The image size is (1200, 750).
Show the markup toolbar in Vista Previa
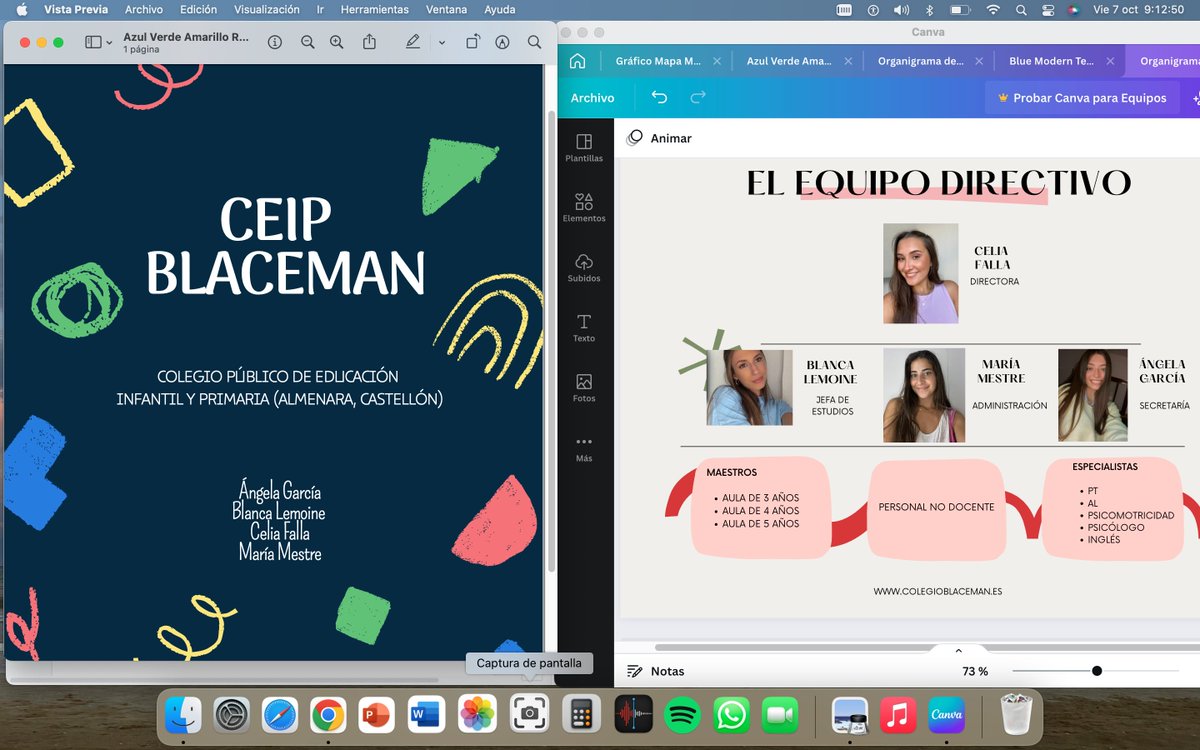coord(502,42)
